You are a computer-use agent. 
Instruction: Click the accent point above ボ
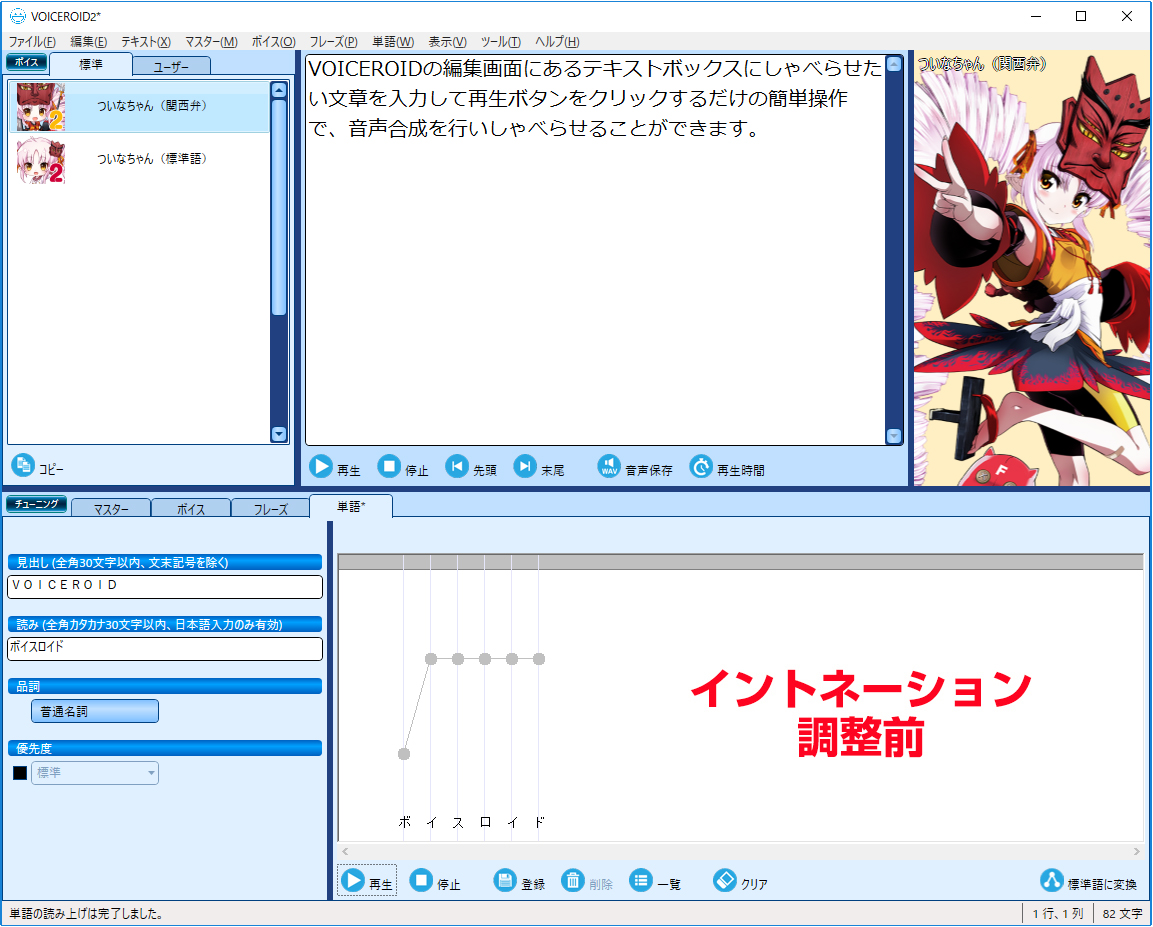404,754
